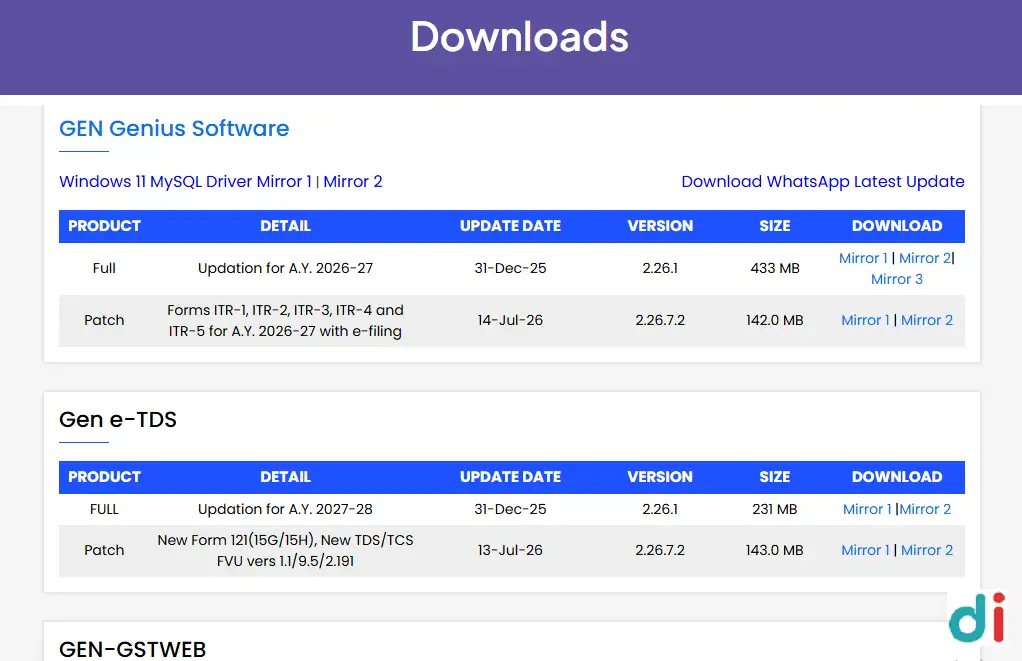Image resolution: width=1022 pixels, height=661 pixels.
Task: Click the Gen e-TDS section heading
Action: point(118,419)
